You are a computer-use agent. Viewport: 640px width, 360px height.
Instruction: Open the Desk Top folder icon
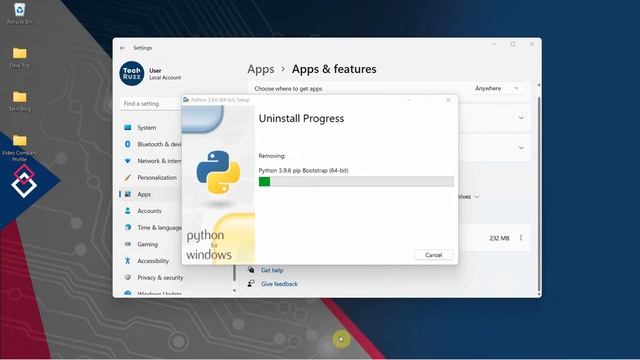pyautogui.click(x=19, y=57)
